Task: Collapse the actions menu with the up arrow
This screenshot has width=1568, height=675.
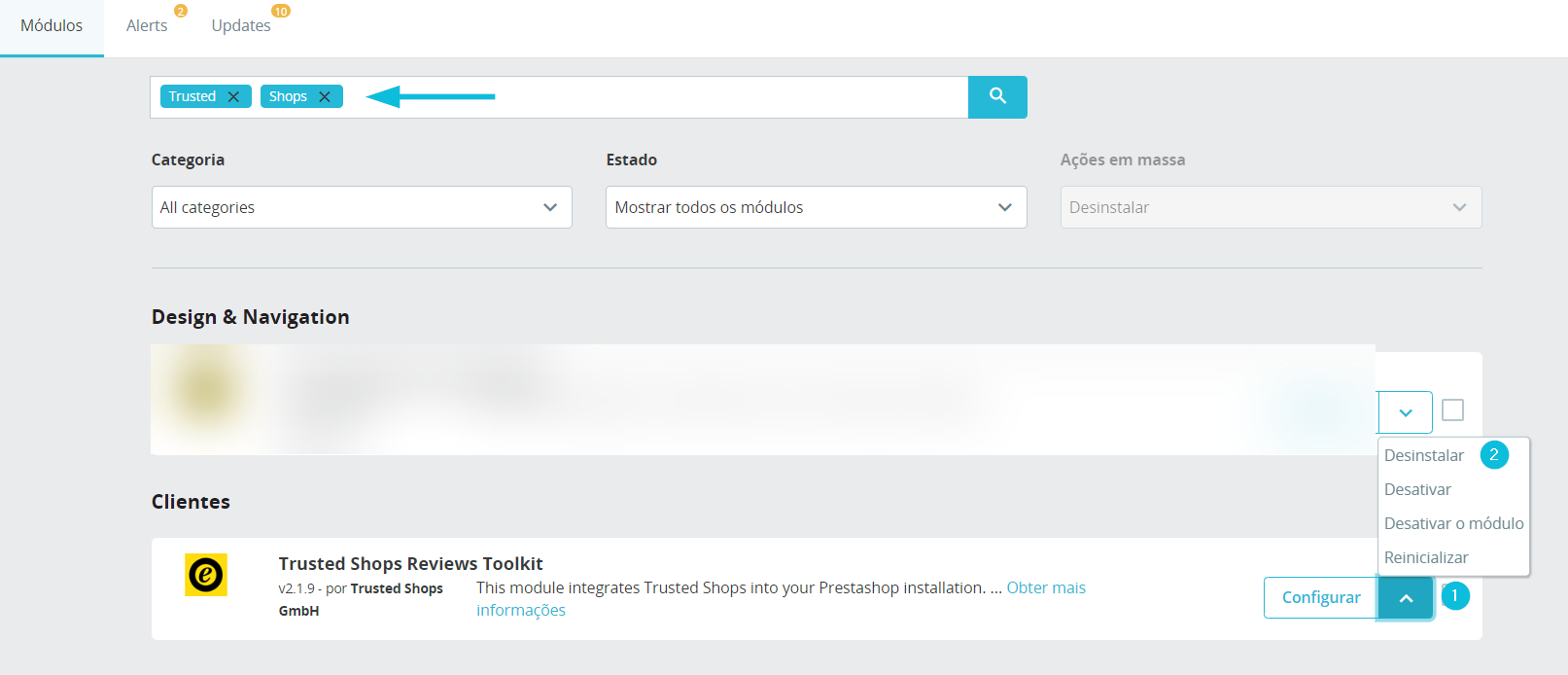Action: click(1406, 598)
